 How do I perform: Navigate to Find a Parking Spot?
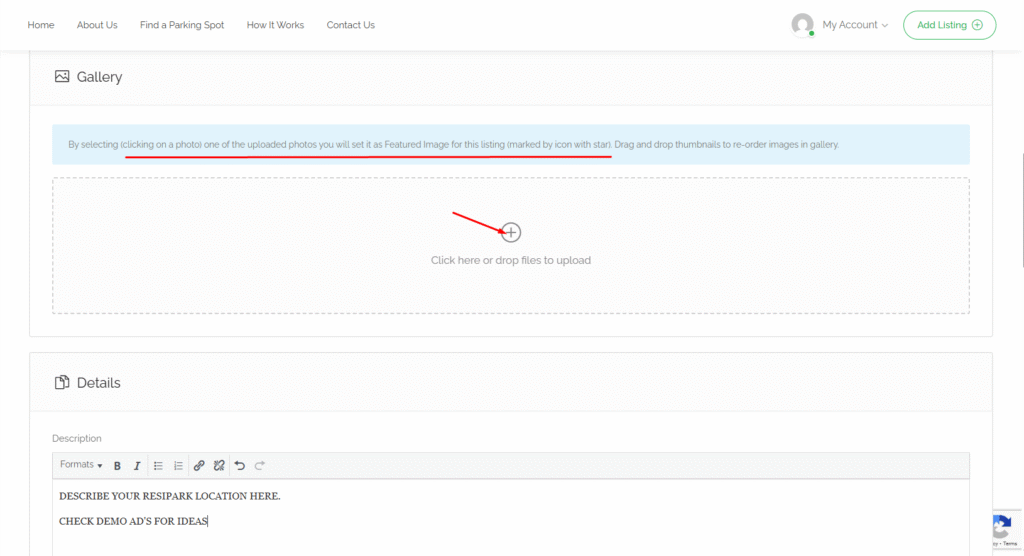click(x=182, y=25)
